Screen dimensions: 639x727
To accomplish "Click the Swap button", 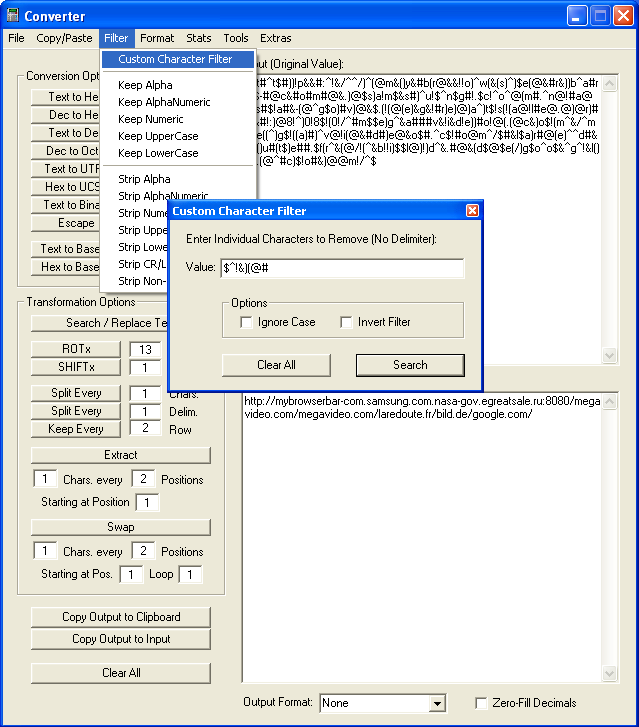I will (x=121, y=527).
